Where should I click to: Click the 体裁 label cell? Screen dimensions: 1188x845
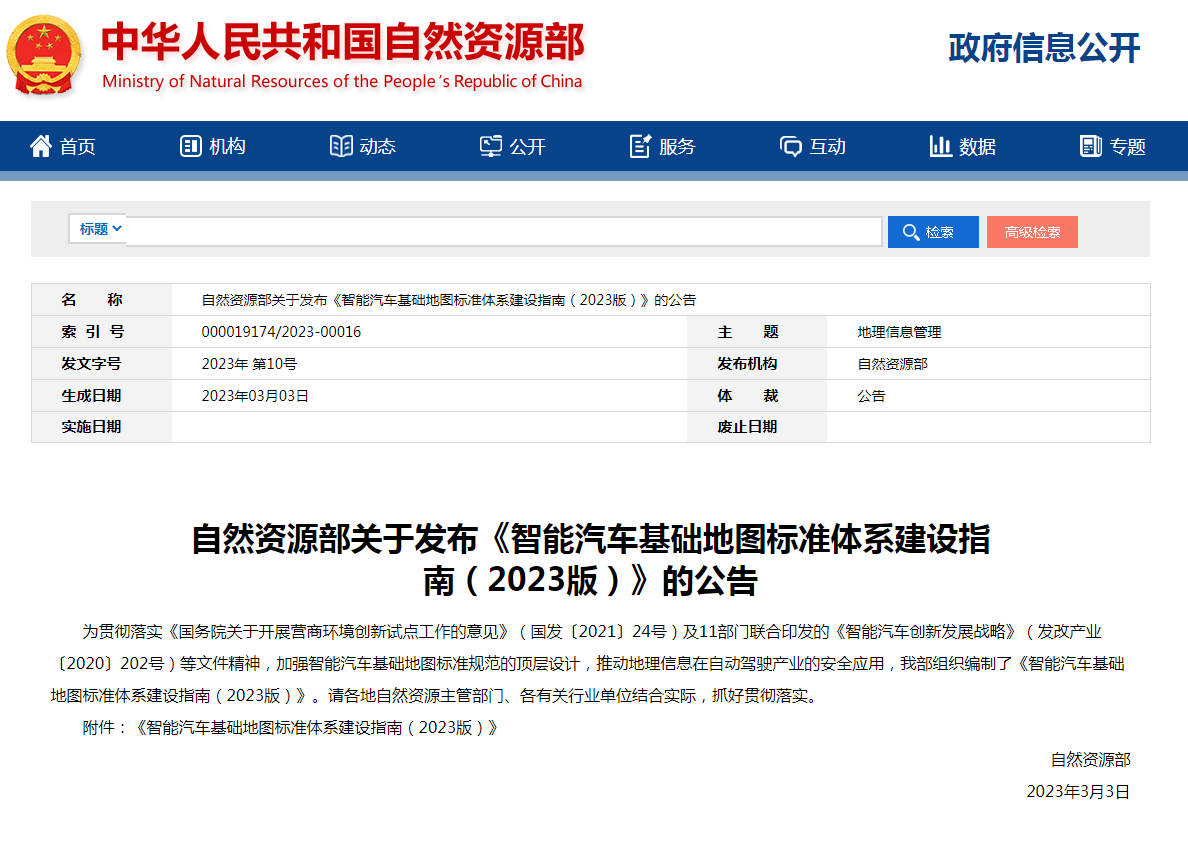coord(756,396)
